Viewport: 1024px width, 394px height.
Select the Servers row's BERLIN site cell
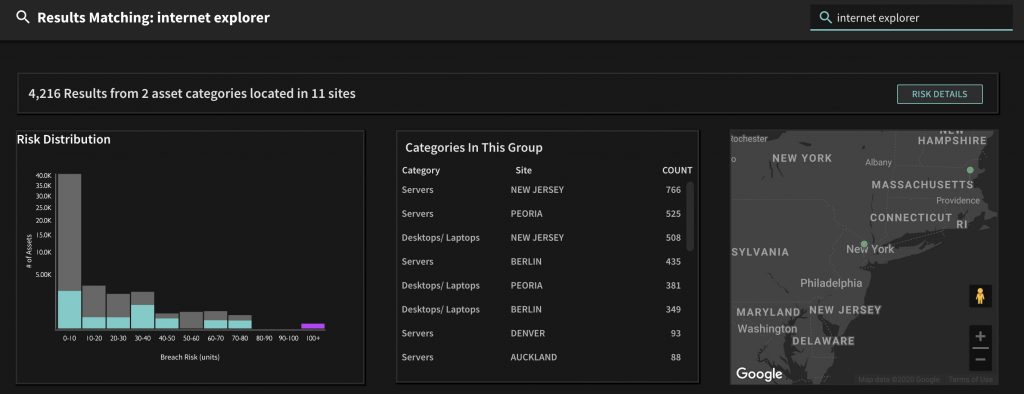point(526,261)
